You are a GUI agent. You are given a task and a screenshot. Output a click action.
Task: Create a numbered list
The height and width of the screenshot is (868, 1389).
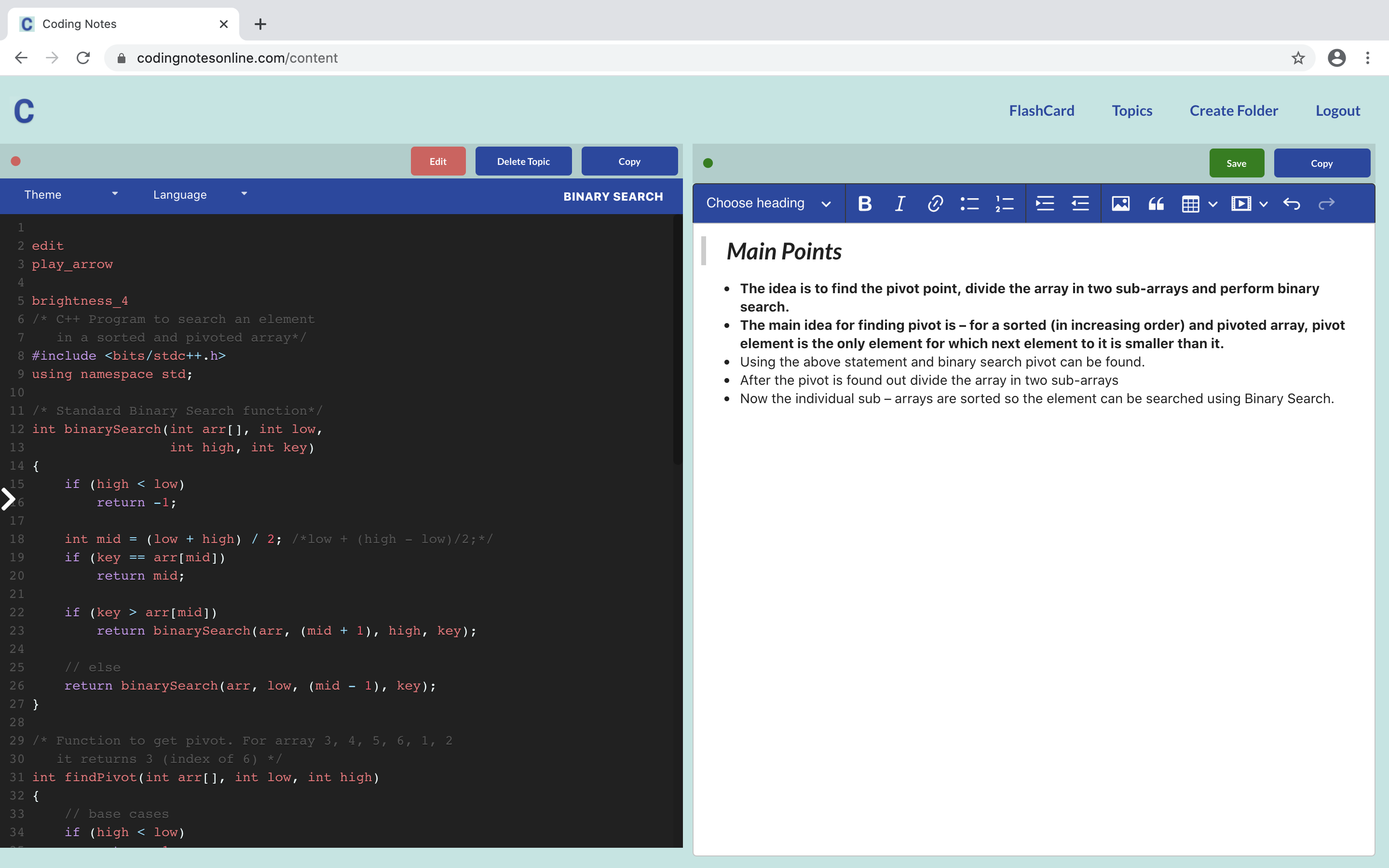[1005, 203]
